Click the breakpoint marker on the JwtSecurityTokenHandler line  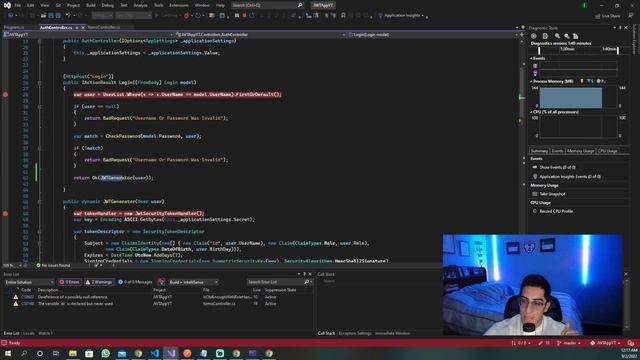pyautogui.click(x=5, y=213)
